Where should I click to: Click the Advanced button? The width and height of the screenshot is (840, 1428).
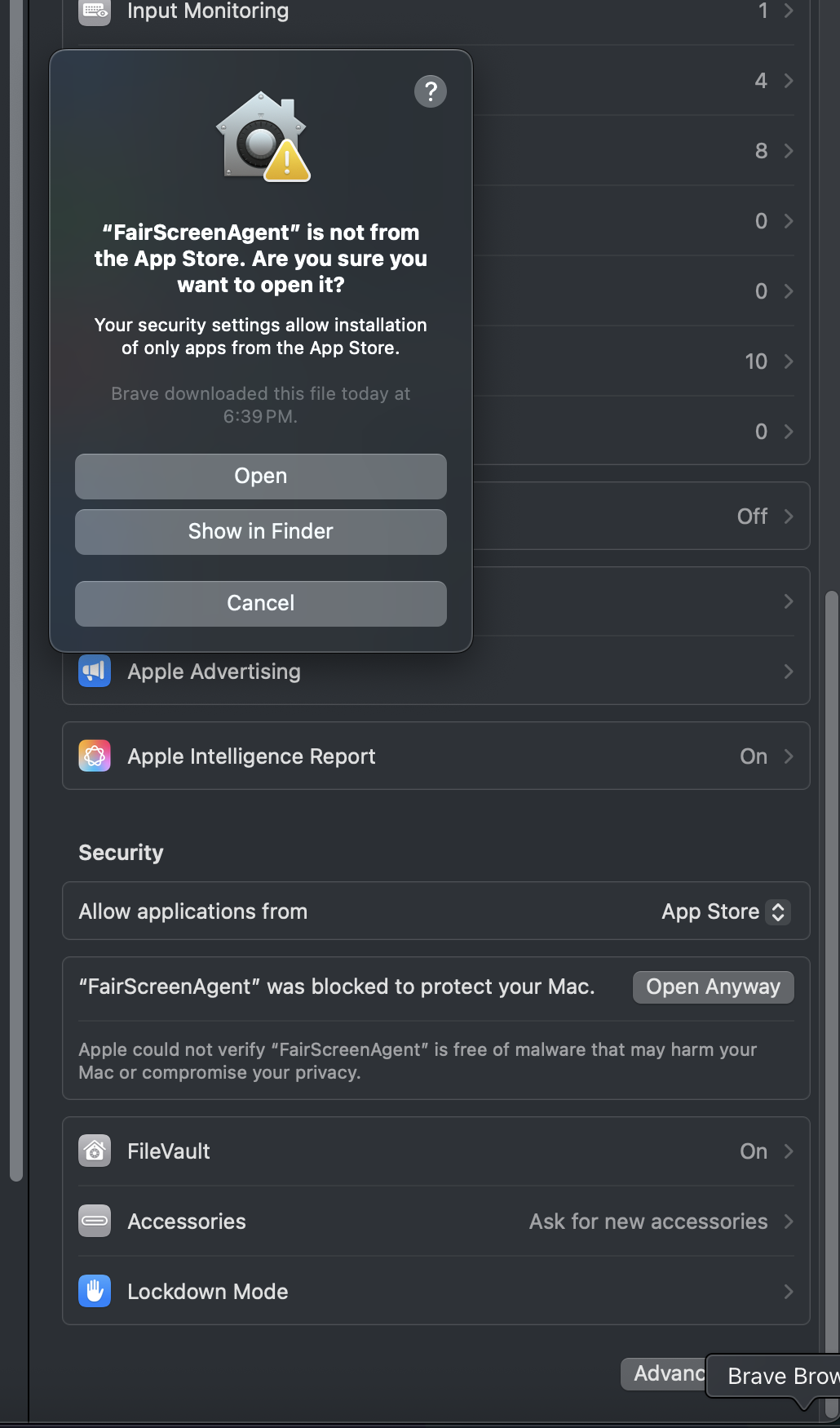click(x=664, y=1374)
